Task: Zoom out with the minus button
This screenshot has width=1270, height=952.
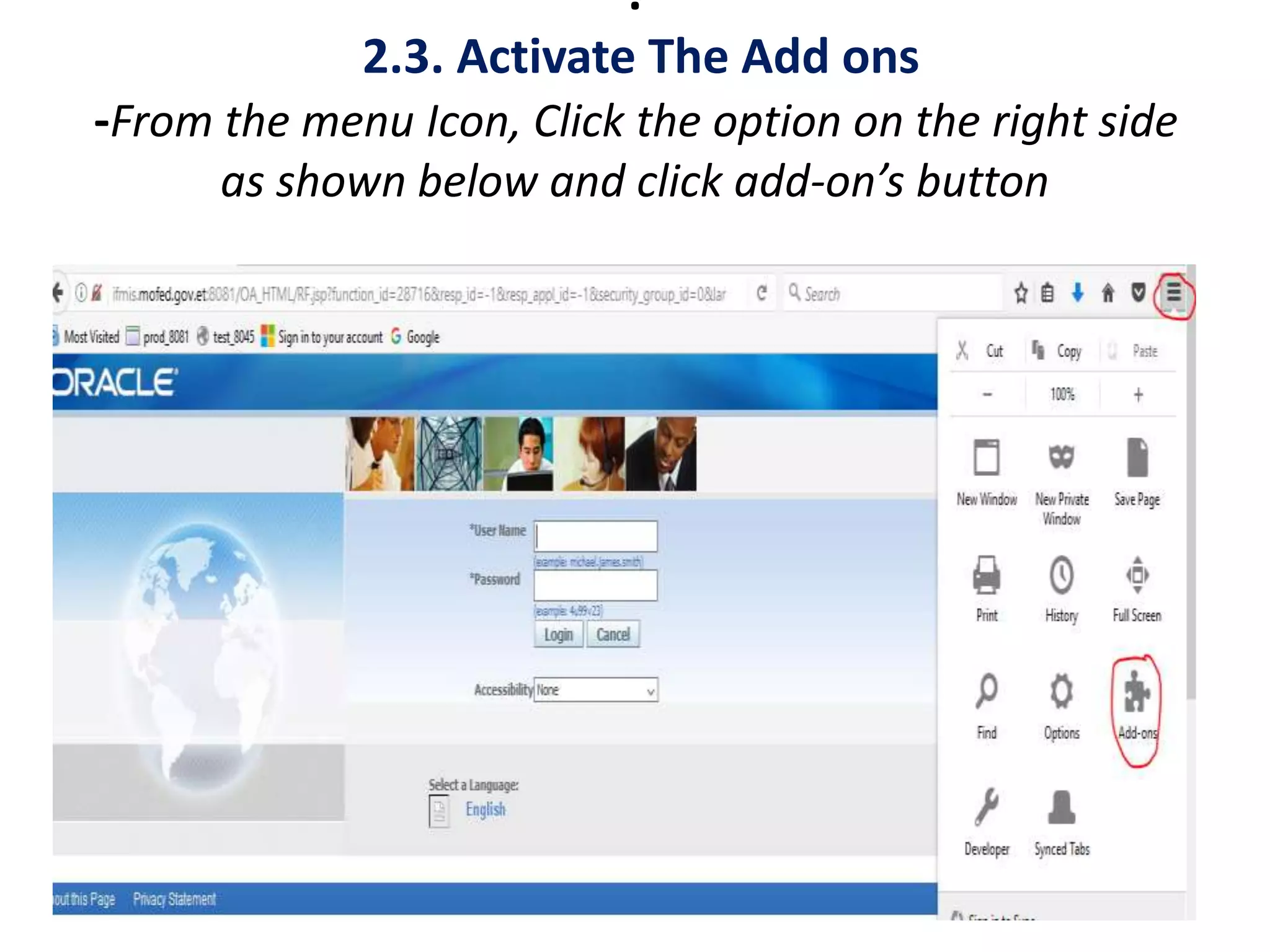Action: [987, 395]
